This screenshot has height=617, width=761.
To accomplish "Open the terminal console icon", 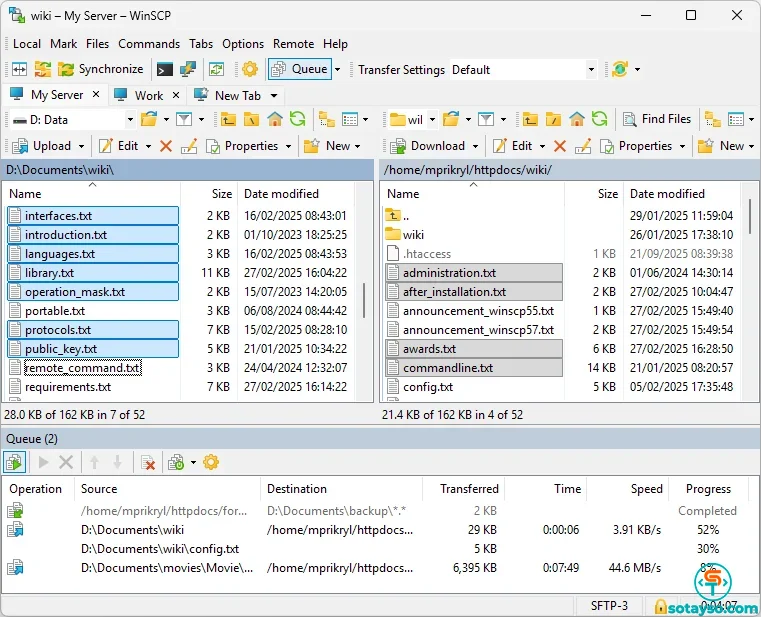I will [x=165, y=69].
